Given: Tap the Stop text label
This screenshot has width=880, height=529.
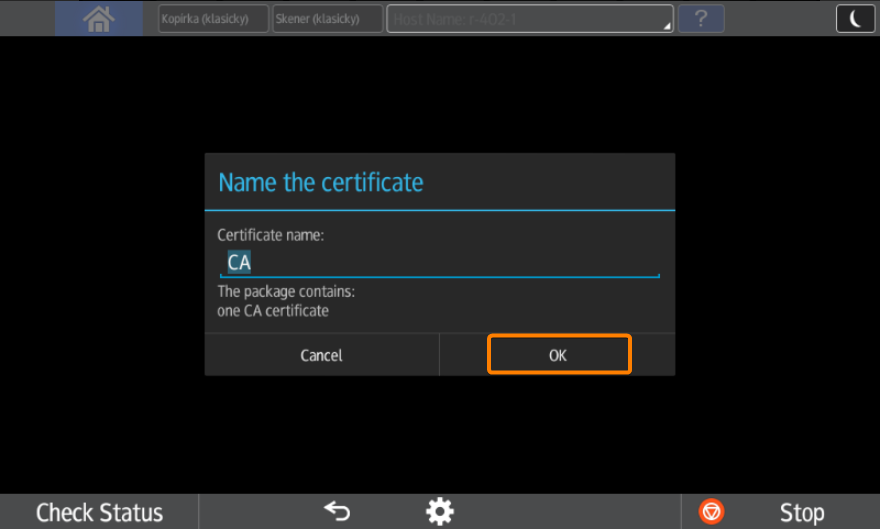Looking at the screenshot, I should point(801,512).
